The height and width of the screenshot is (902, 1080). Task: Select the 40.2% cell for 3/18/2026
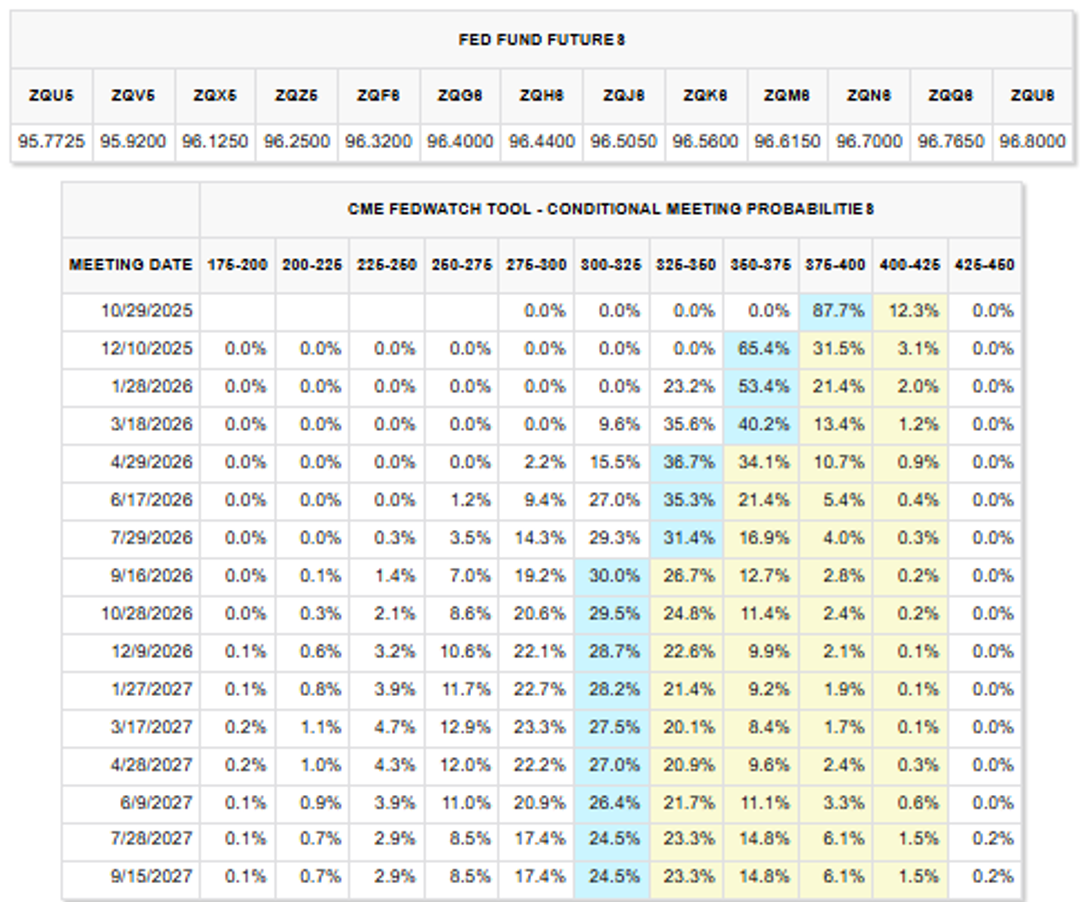click(x=764, y=424)
